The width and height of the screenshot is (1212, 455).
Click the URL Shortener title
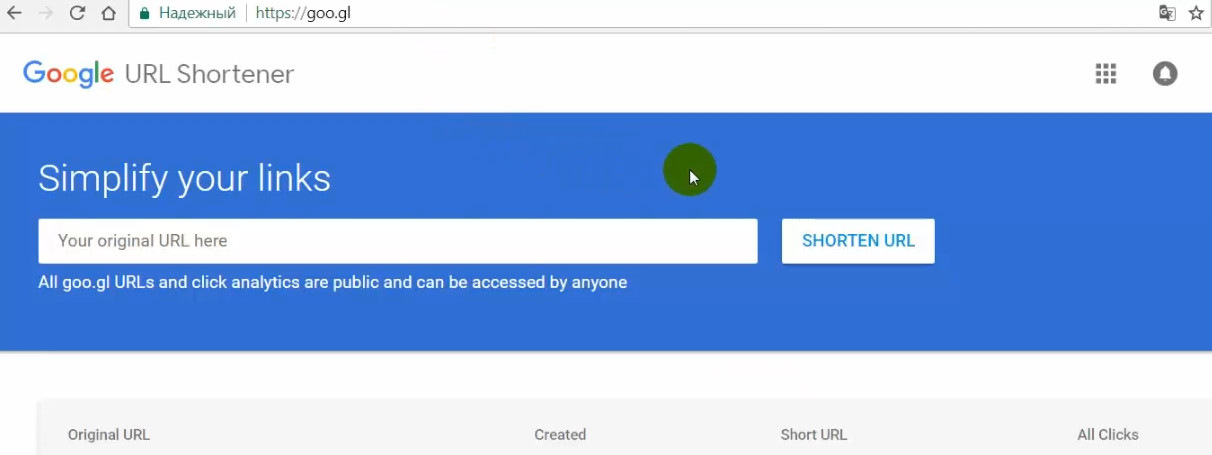pos(209,74)
